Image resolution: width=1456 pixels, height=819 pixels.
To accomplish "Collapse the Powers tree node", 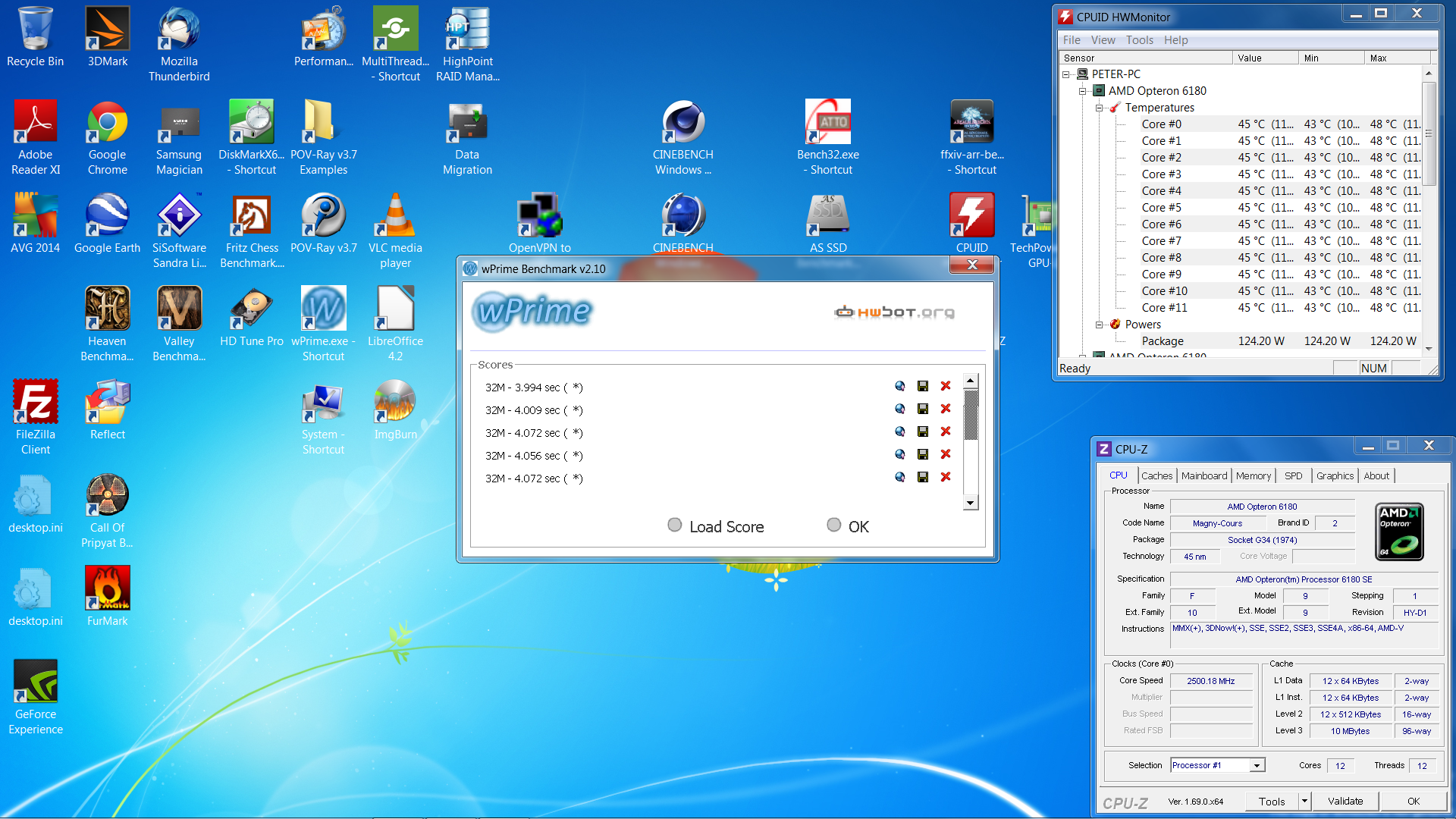I will click(1099, 325).
